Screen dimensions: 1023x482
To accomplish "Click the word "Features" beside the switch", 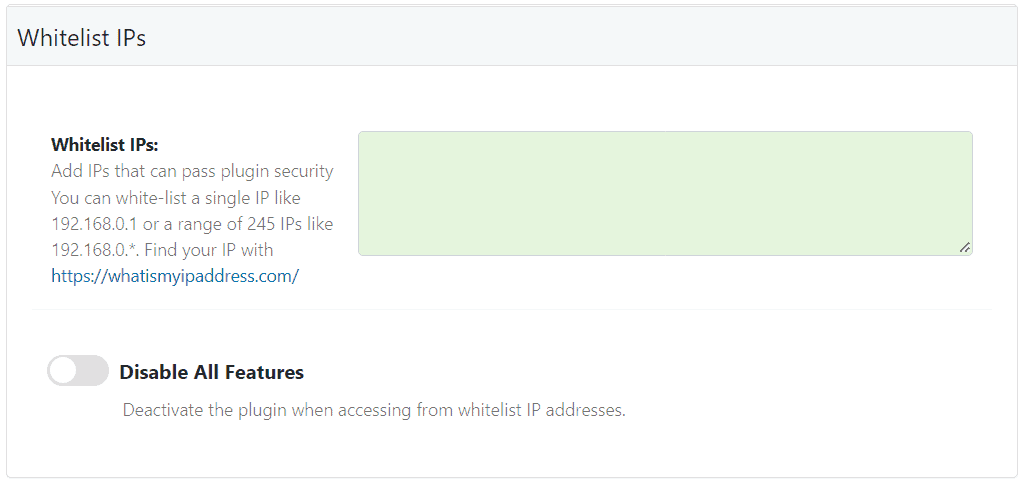I will (259, 372).
